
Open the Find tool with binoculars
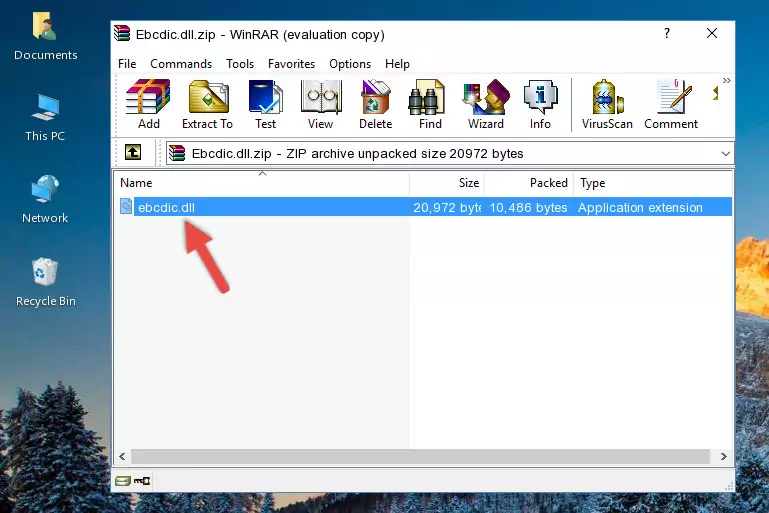click(x=430, y=104)
